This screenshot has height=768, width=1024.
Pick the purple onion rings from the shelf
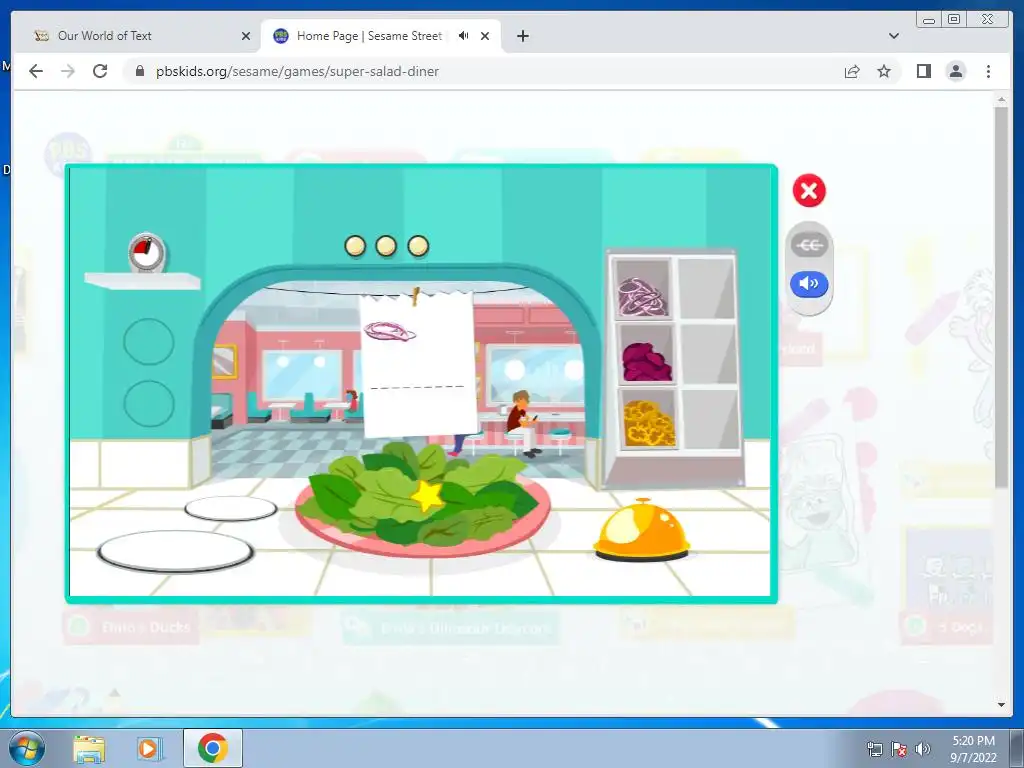(643, 296)
